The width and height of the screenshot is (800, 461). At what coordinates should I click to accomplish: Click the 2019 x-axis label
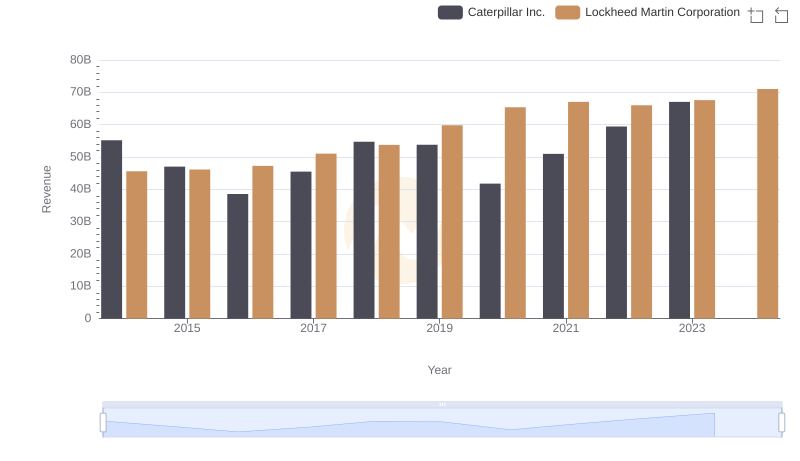pyautogui.click(x=439, y=328)
